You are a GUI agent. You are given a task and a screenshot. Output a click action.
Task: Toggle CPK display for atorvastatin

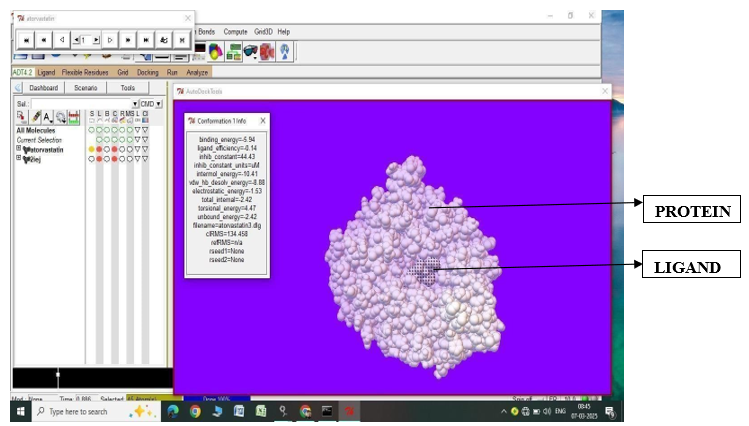[x=116, y=149]
